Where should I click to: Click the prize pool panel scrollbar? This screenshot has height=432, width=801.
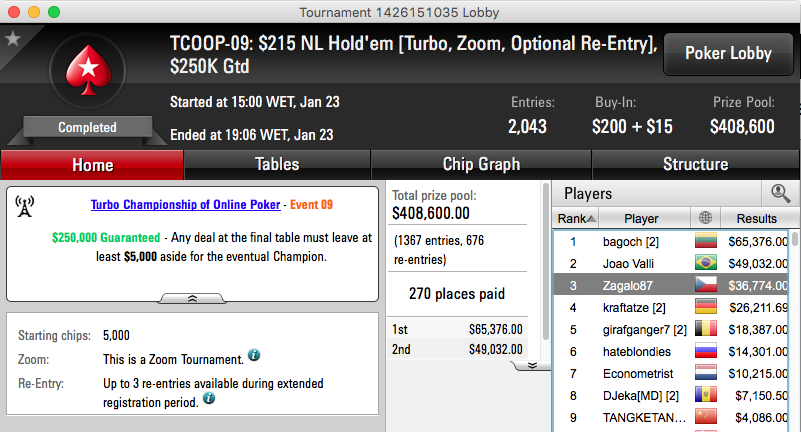(546, 263)
